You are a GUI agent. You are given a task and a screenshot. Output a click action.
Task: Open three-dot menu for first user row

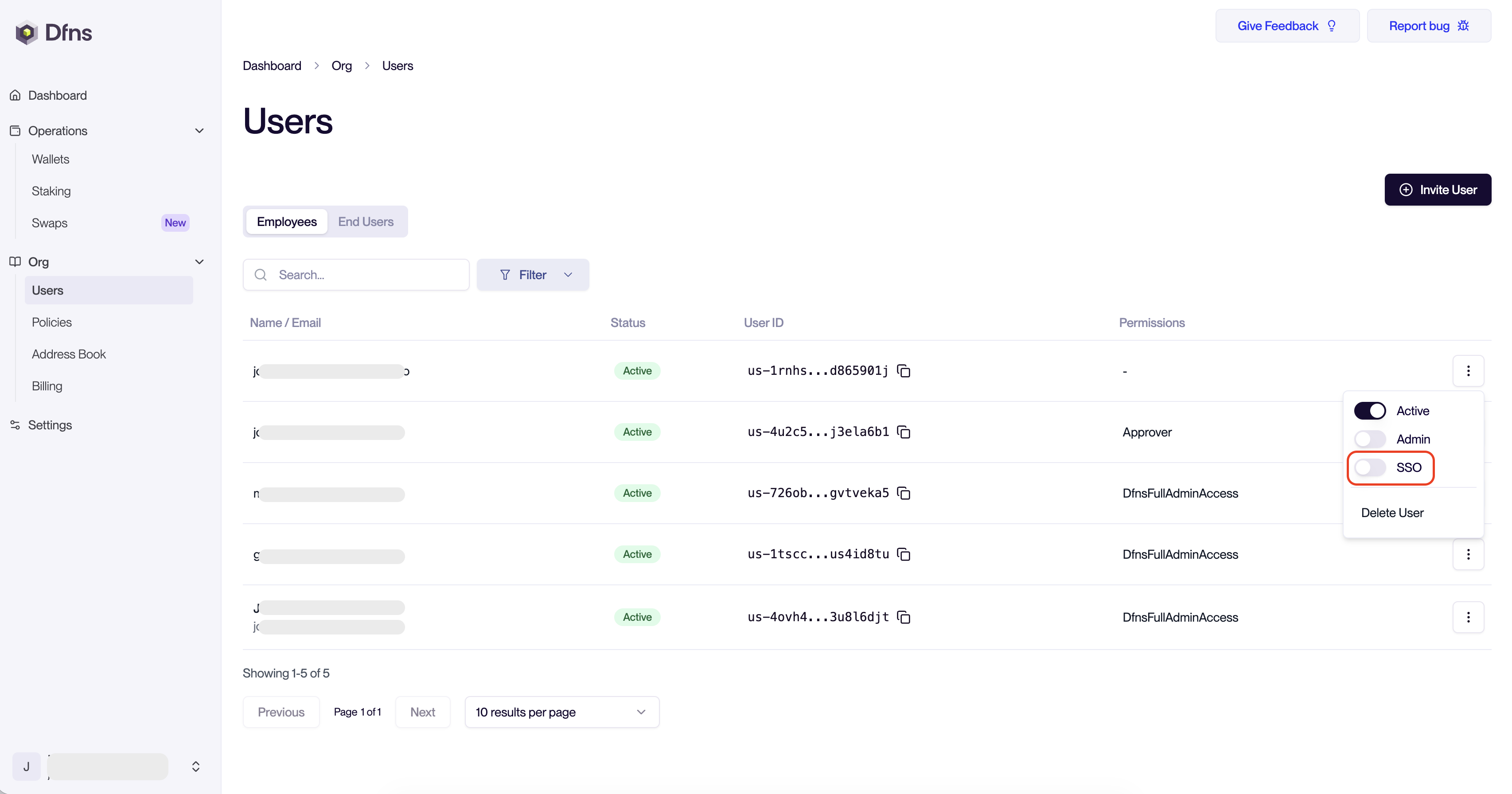(x=1468, y=371)
